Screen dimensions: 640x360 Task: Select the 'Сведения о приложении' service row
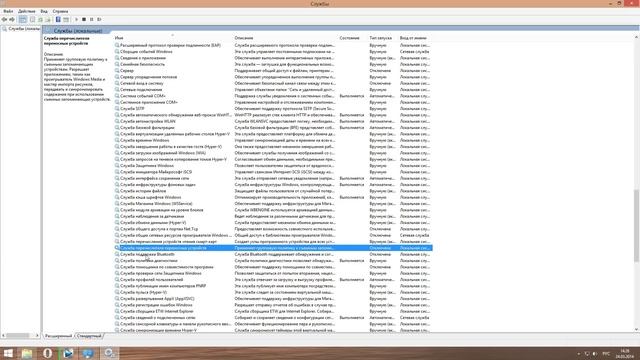[273, 58]
